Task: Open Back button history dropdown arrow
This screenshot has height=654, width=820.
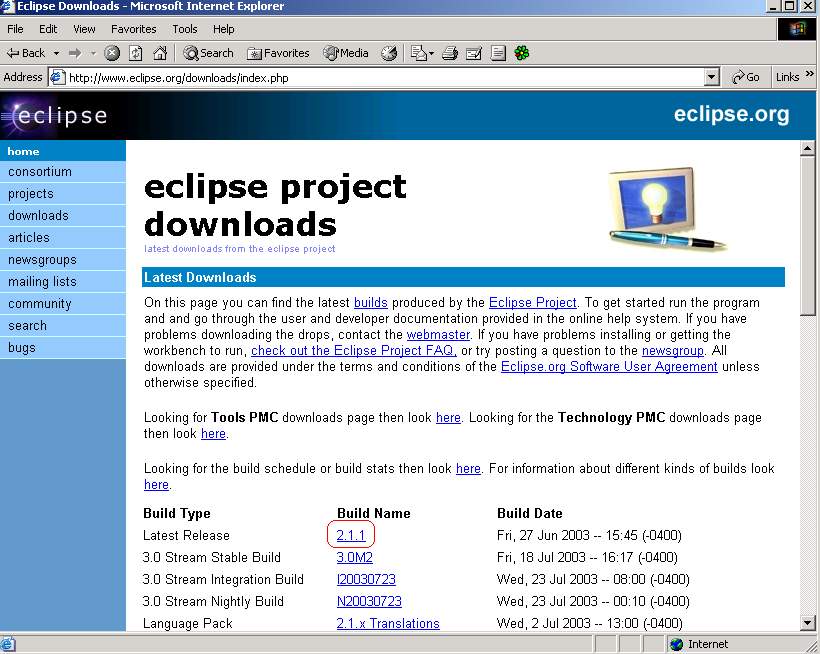Action: pyautogui.click(x=56, y=53)
